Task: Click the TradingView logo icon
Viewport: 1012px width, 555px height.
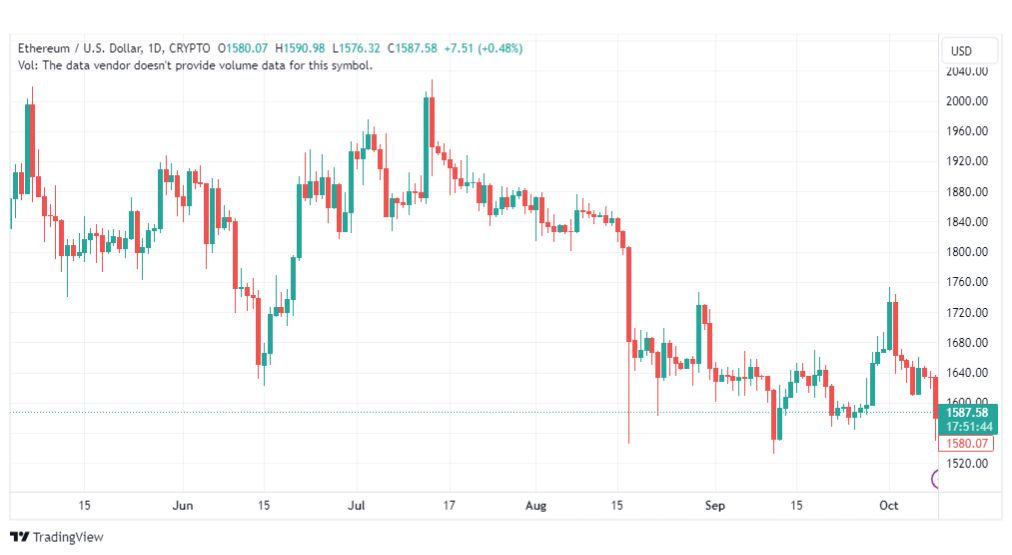Action: click(19, 536)
